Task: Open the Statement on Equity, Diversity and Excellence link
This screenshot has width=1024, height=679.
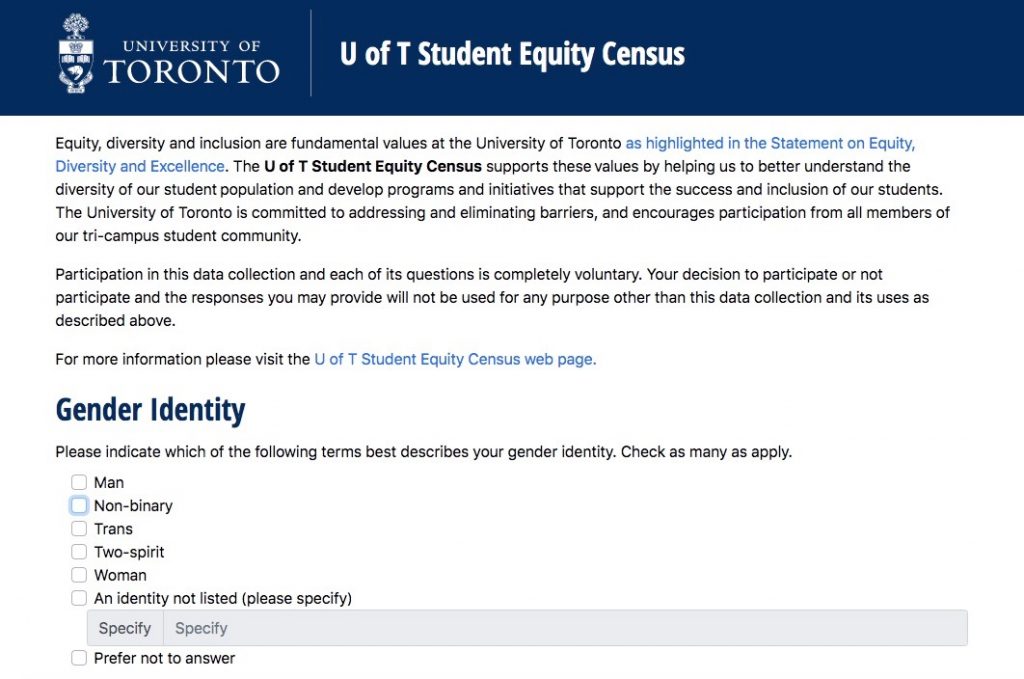Action: tap(769, 144)
